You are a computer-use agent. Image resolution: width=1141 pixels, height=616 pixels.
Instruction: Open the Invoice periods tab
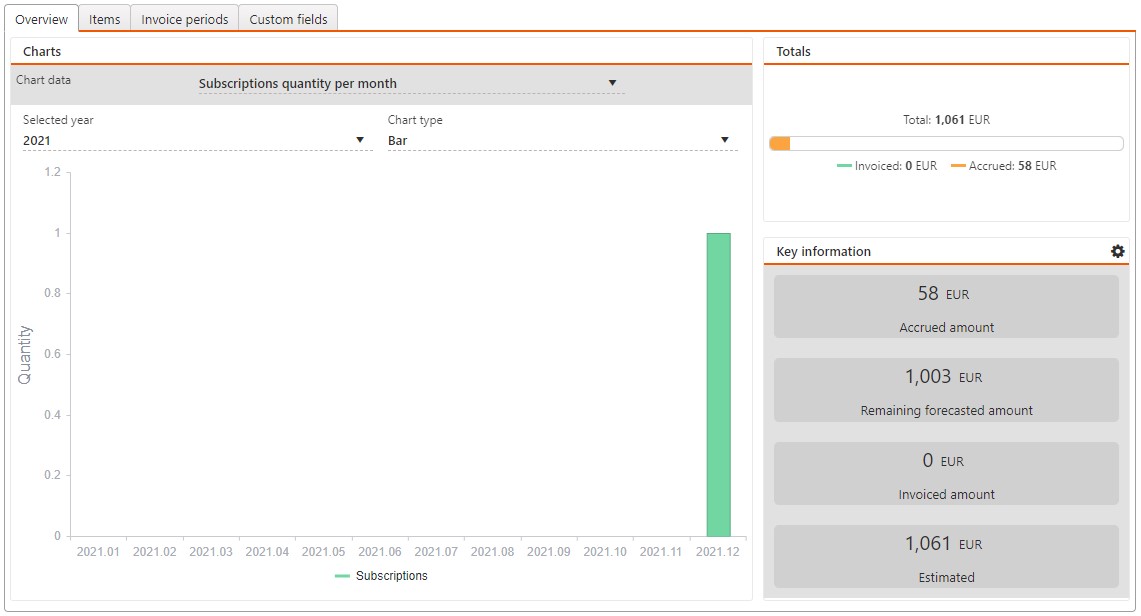coord(184,19)
